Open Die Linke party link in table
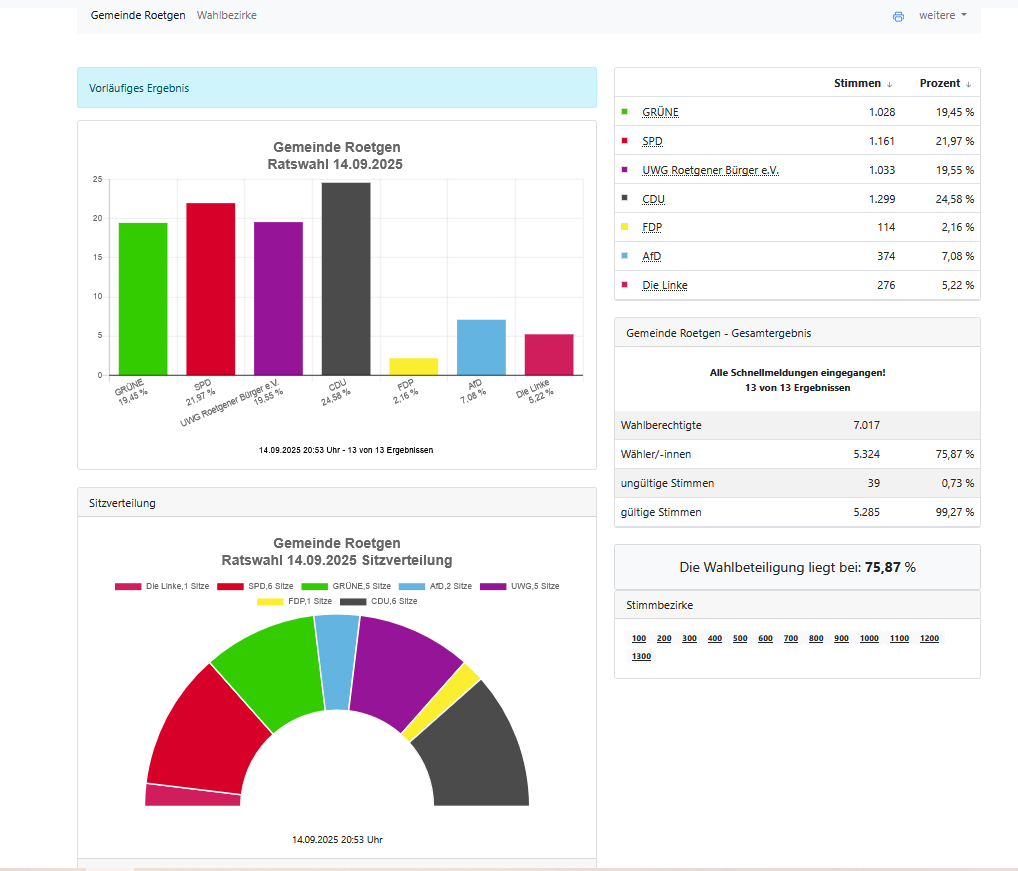The image size is (1018, 871). [x=664, y=285]
